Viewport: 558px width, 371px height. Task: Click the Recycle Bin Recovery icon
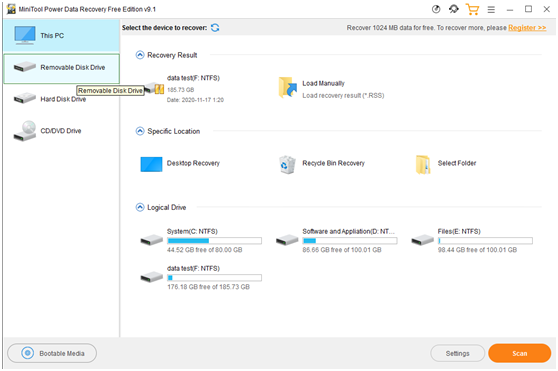tap(287, 164)
